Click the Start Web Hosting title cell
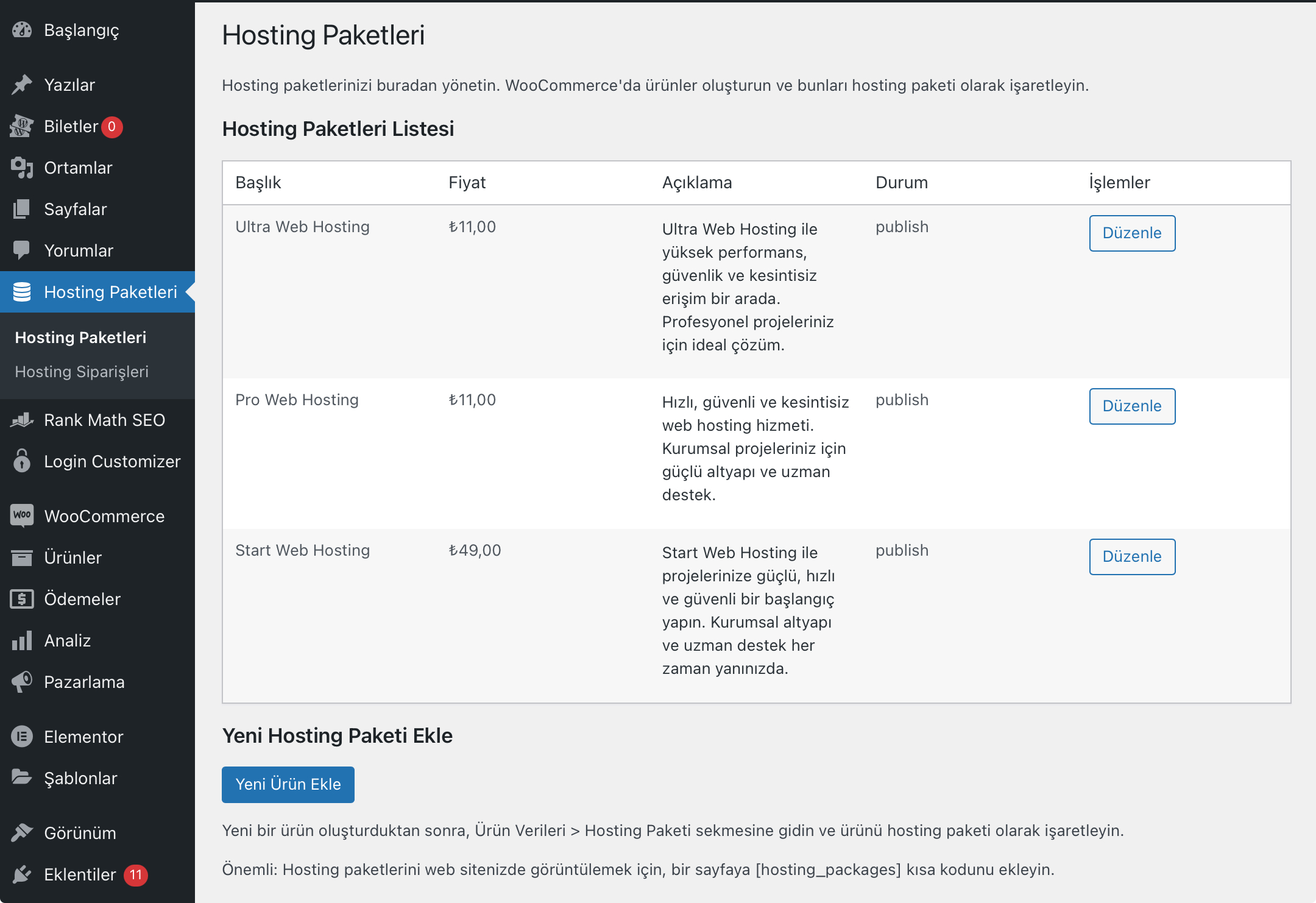The image size is (1316, 903). tap(302, 550)
